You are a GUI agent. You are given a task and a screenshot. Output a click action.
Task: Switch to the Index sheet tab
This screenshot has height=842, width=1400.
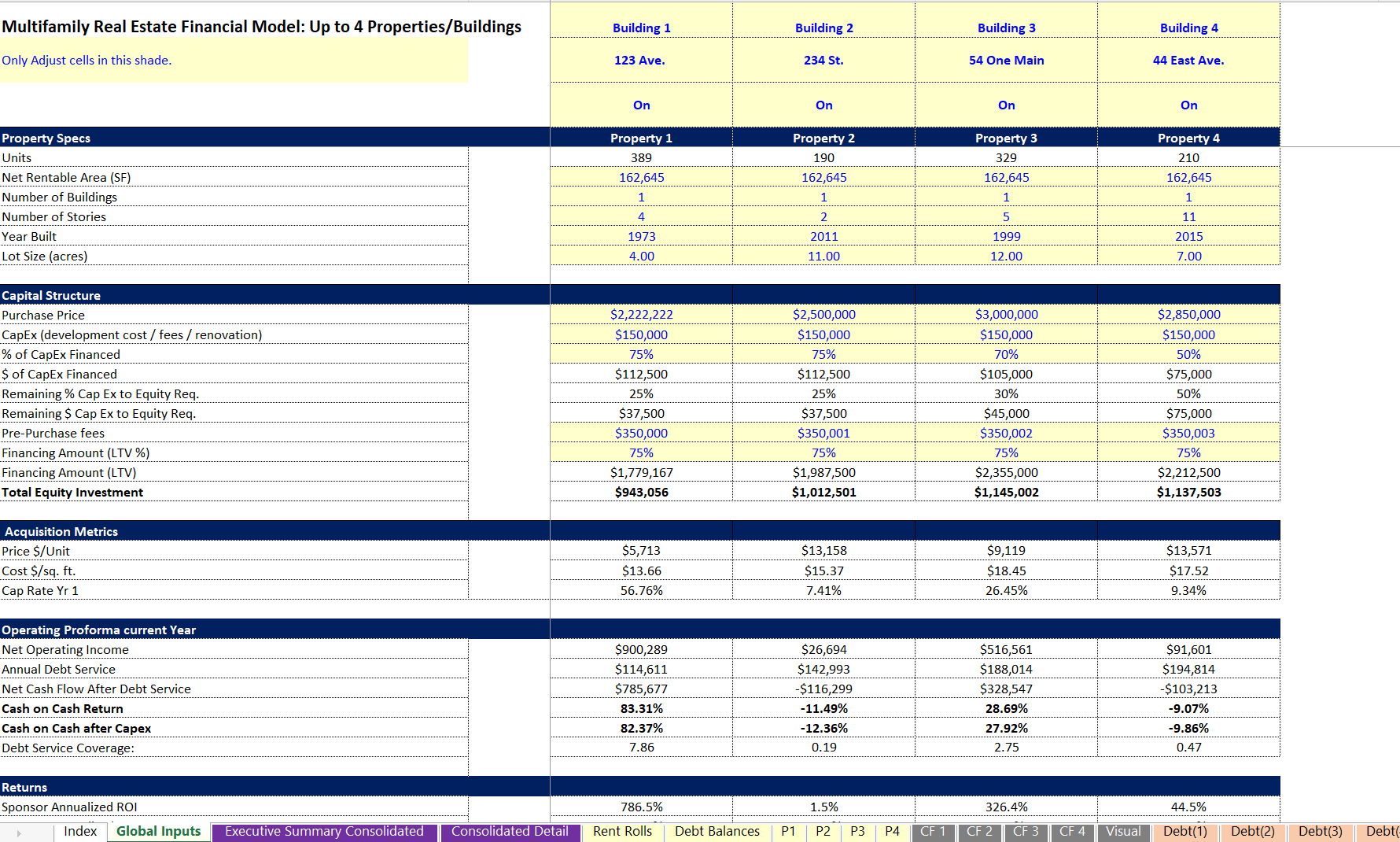tap(80, 832)
